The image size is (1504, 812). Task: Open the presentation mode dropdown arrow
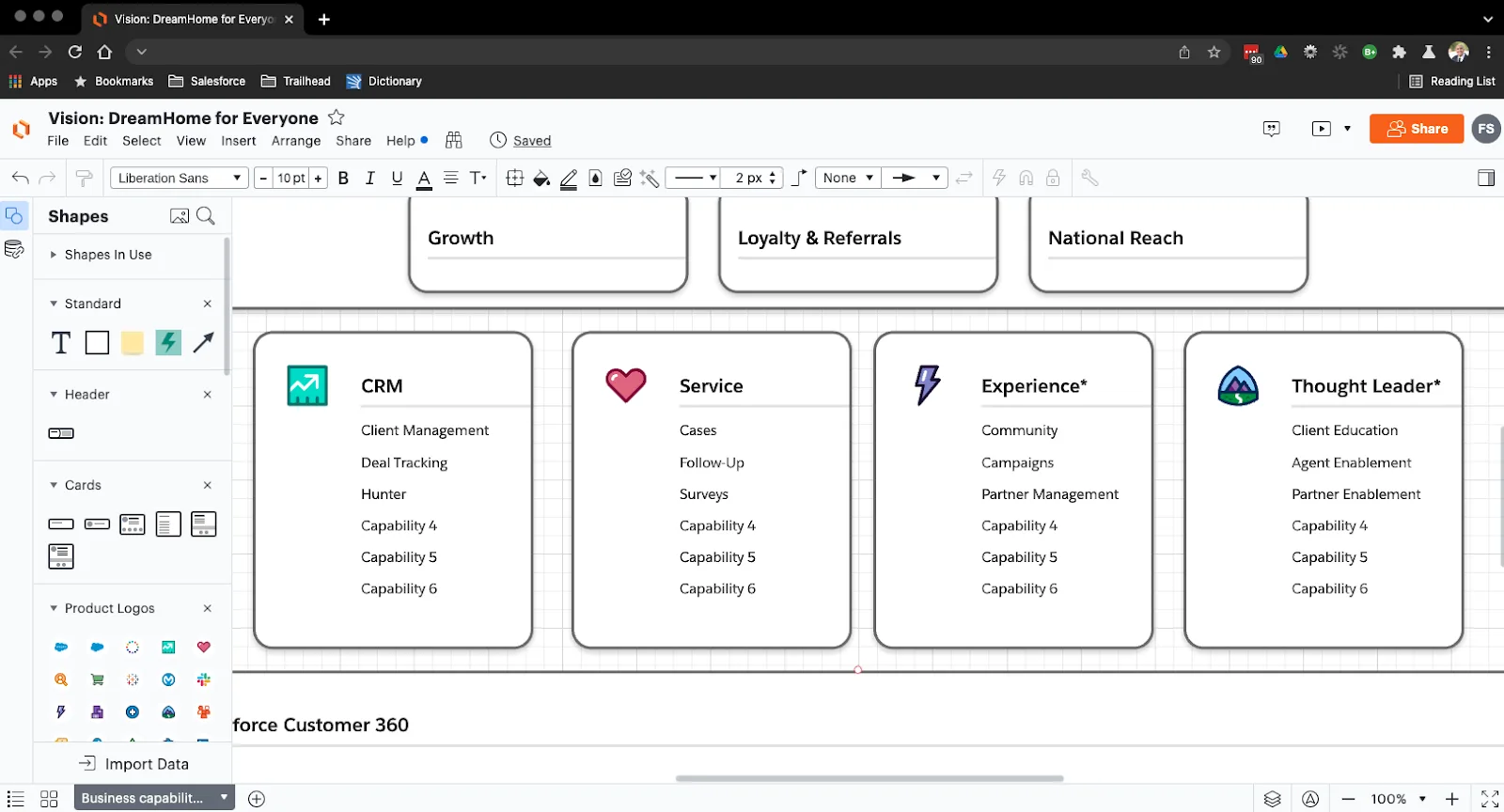click(1347, 129)
